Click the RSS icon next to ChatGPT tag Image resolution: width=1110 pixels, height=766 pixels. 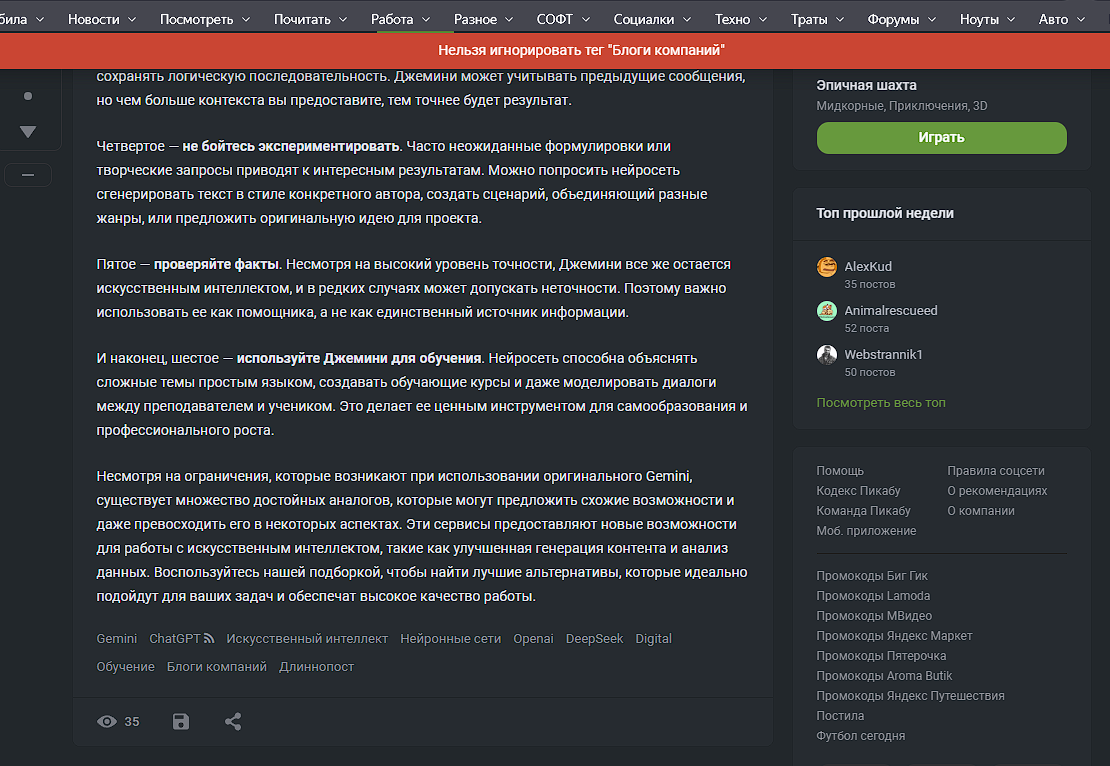point(209,639)
